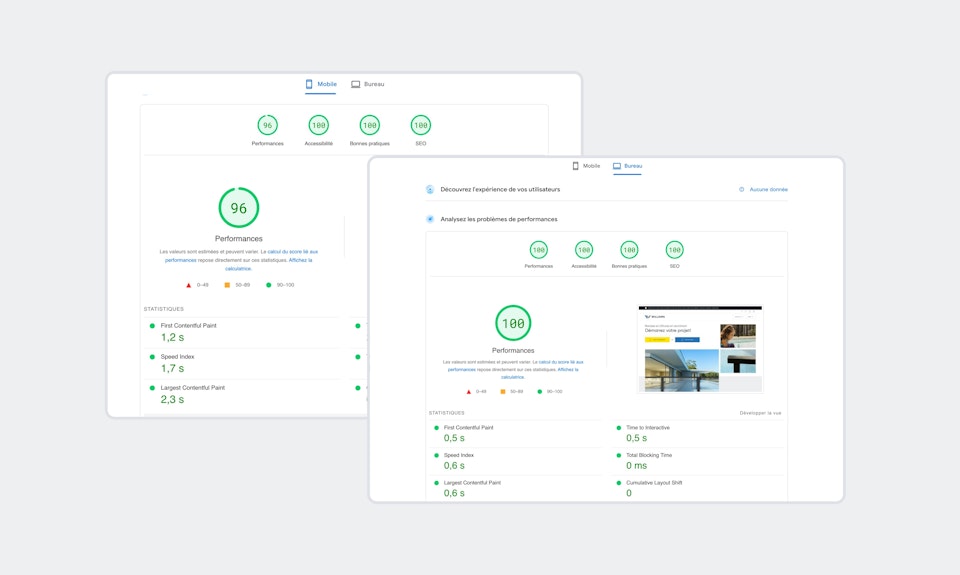
Task: Open the Aucune donnée link
Action: 768,189
